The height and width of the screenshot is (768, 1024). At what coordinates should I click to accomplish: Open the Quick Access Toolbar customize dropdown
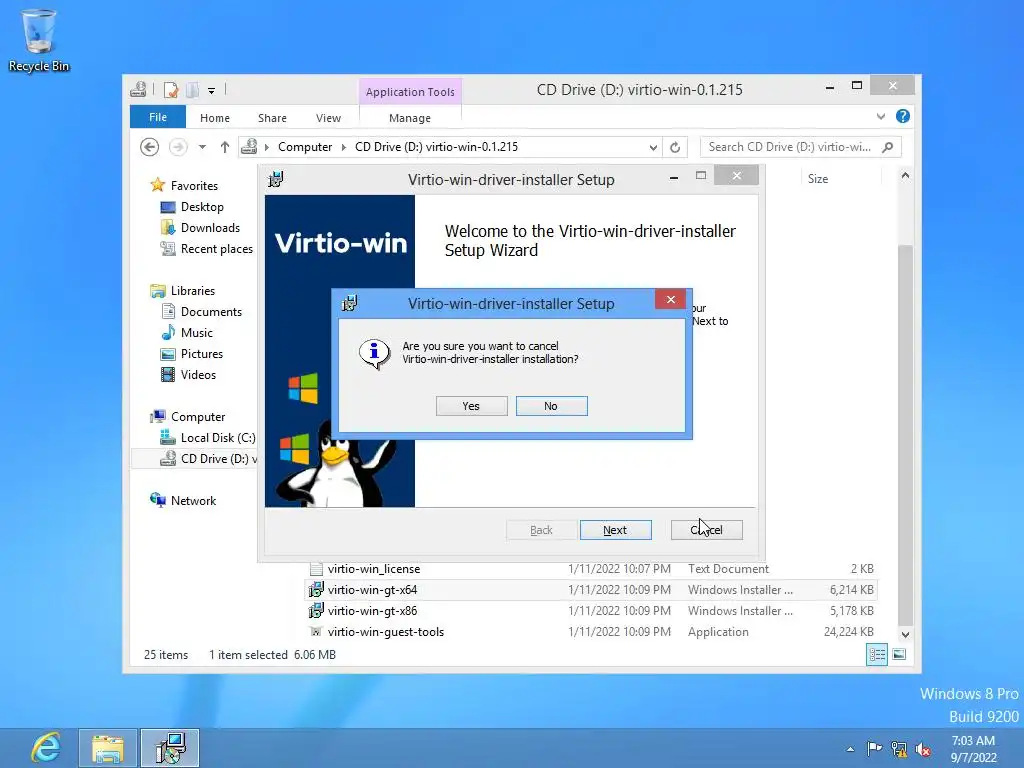(212, 91)
